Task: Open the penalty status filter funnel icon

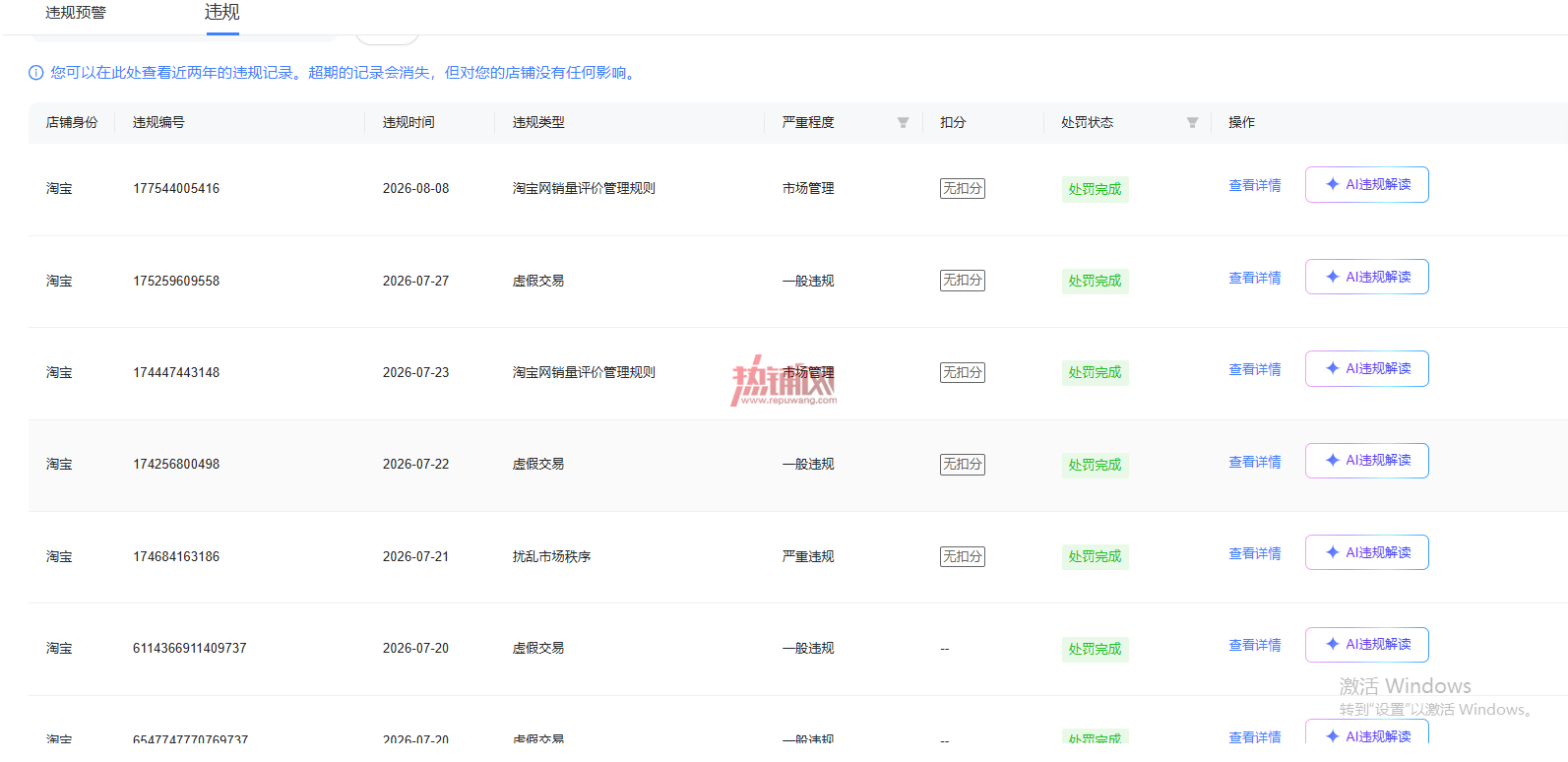Action: pos(1192,123)
